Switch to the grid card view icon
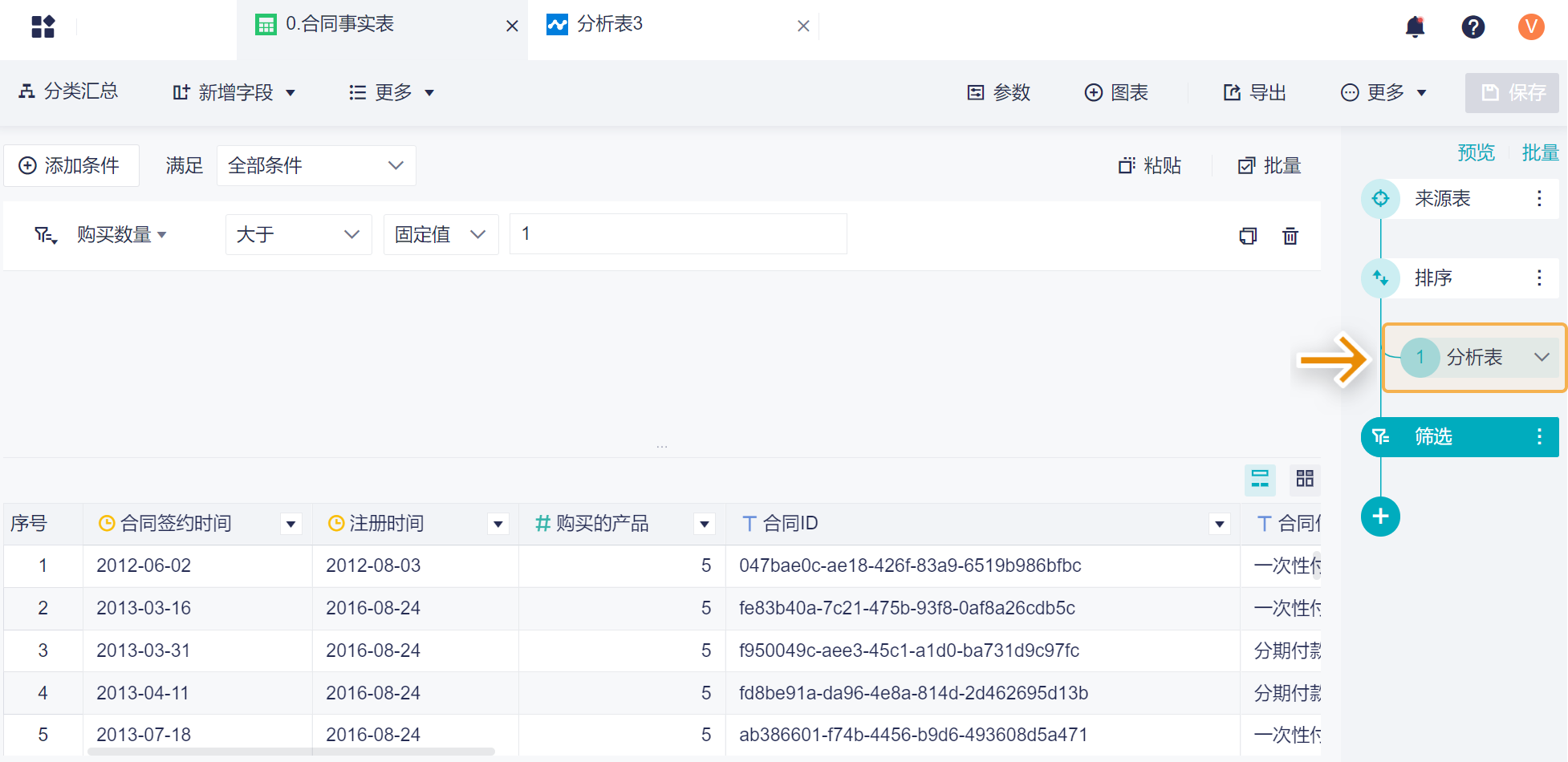1568x762 pixels. (x=1305, y=479)
